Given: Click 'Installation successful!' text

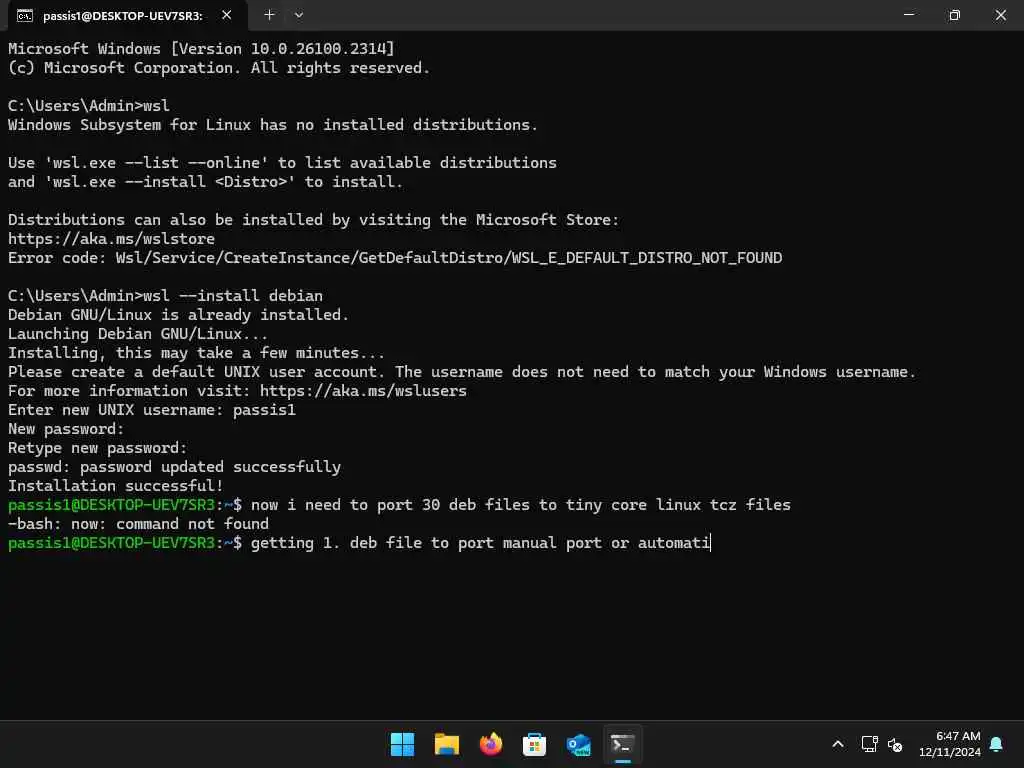Looking at the screenshot, I should (116, 486).
